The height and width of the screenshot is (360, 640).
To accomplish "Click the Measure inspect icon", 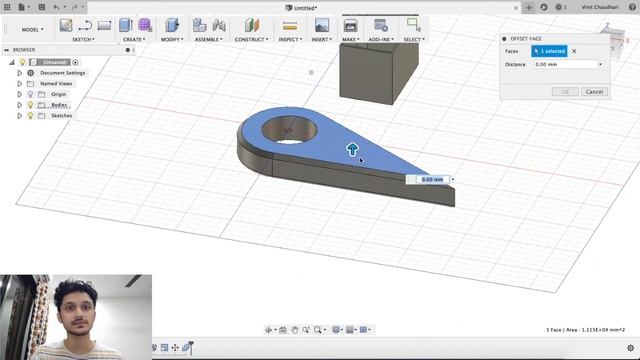I will (290, 26).
